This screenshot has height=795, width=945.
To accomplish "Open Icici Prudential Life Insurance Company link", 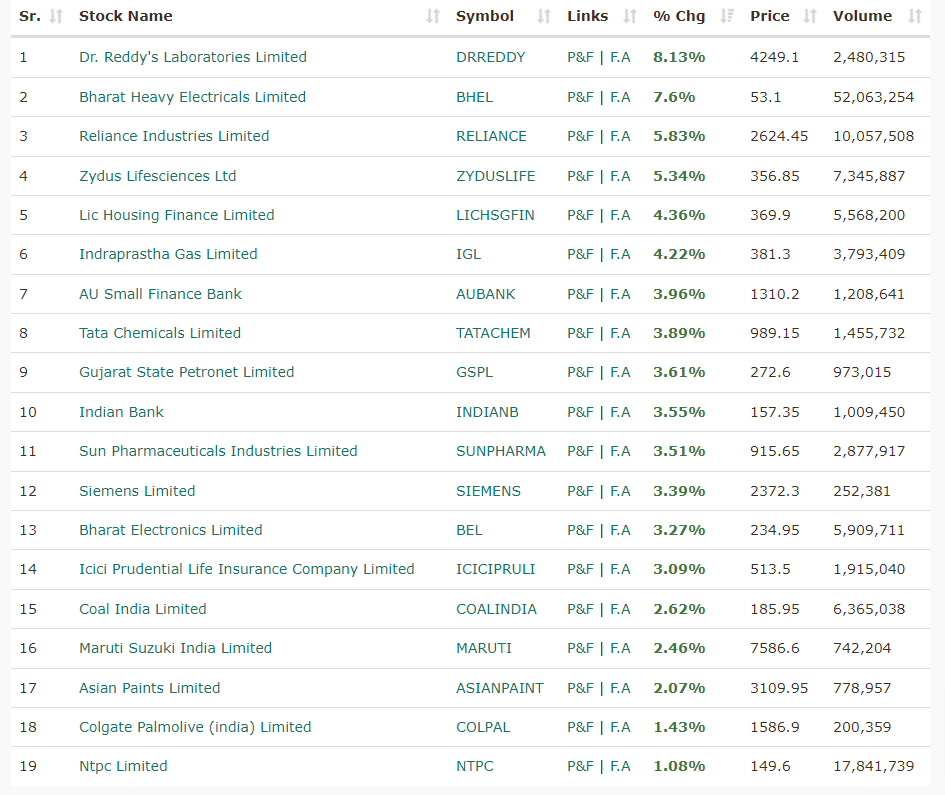I will [x=246, y=570].
